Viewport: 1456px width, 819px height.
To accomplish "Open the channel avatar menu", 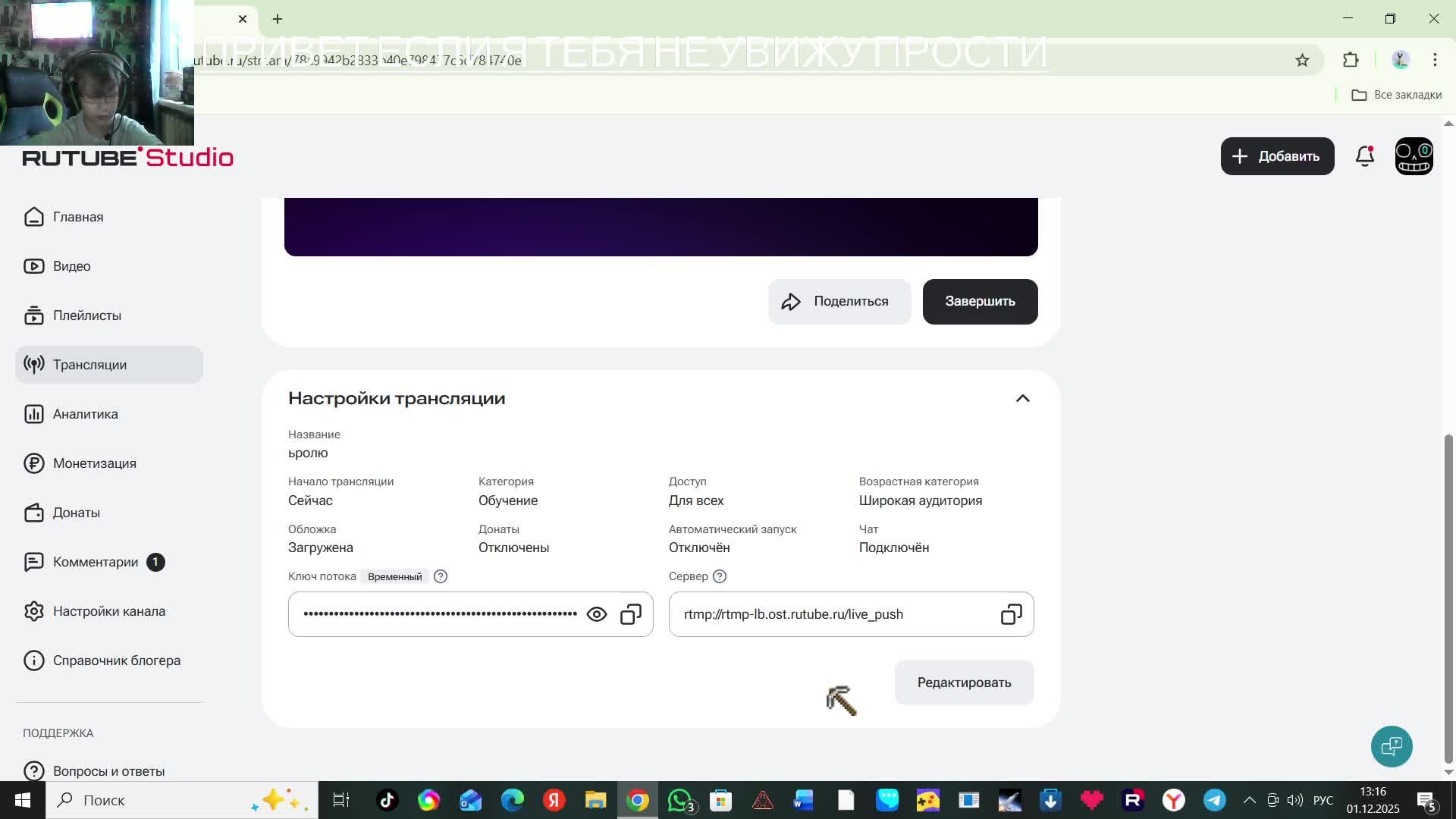I will 1414,156.
